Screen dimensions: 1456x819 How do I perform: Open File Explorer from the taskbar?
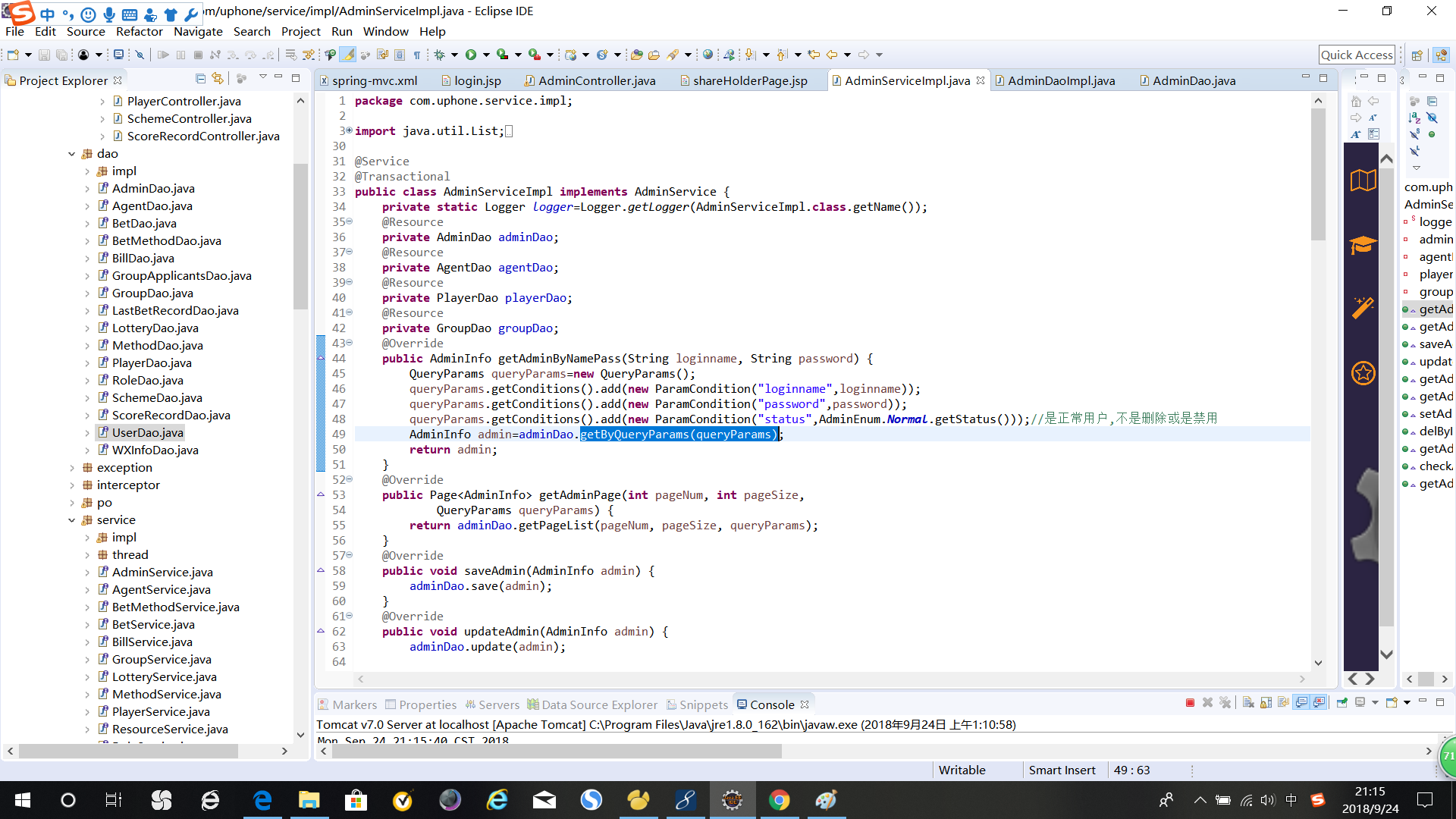click(309, 800)
